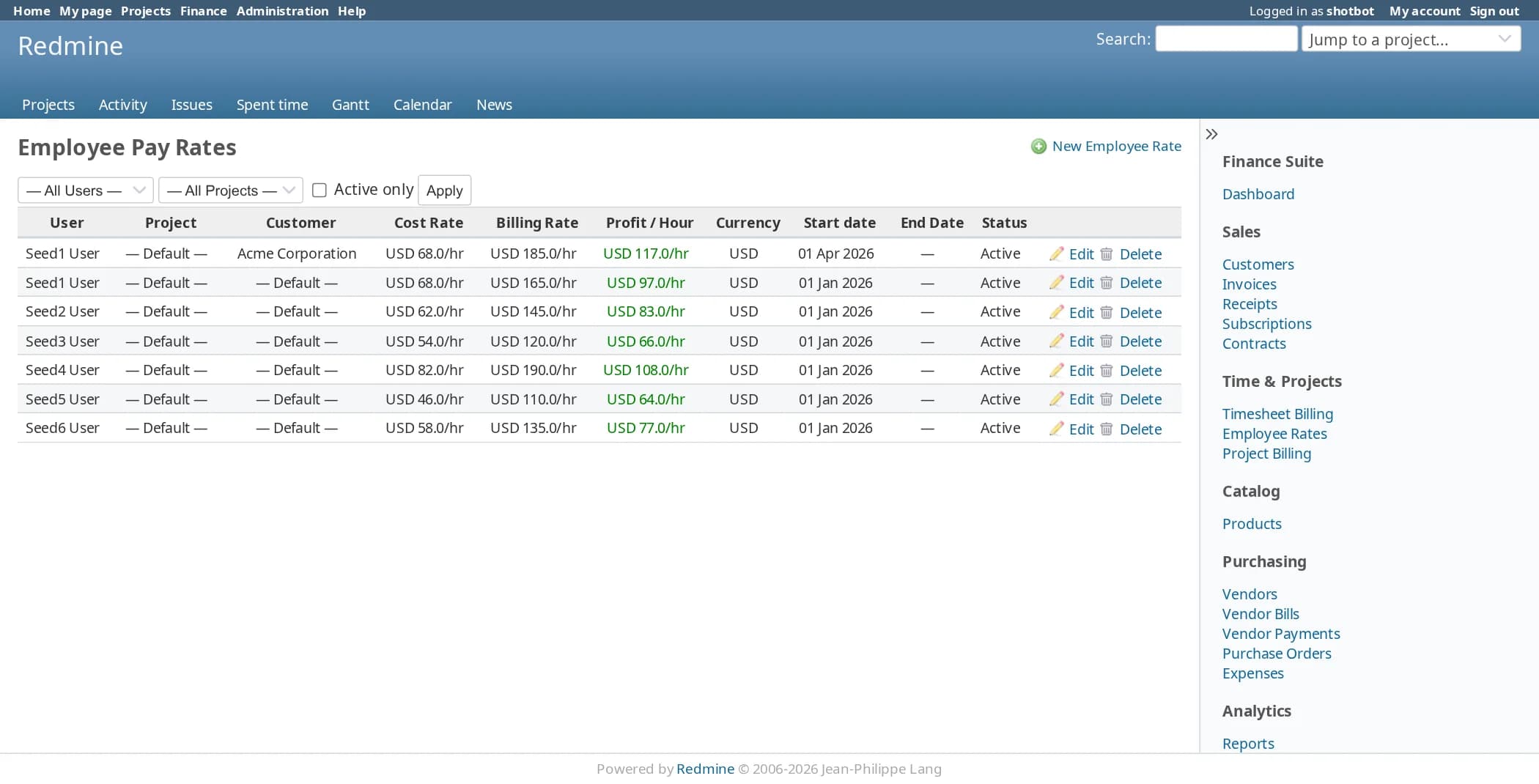
Task: Click pencil edit icon for Acme Corporation row
Action: 1056,254
